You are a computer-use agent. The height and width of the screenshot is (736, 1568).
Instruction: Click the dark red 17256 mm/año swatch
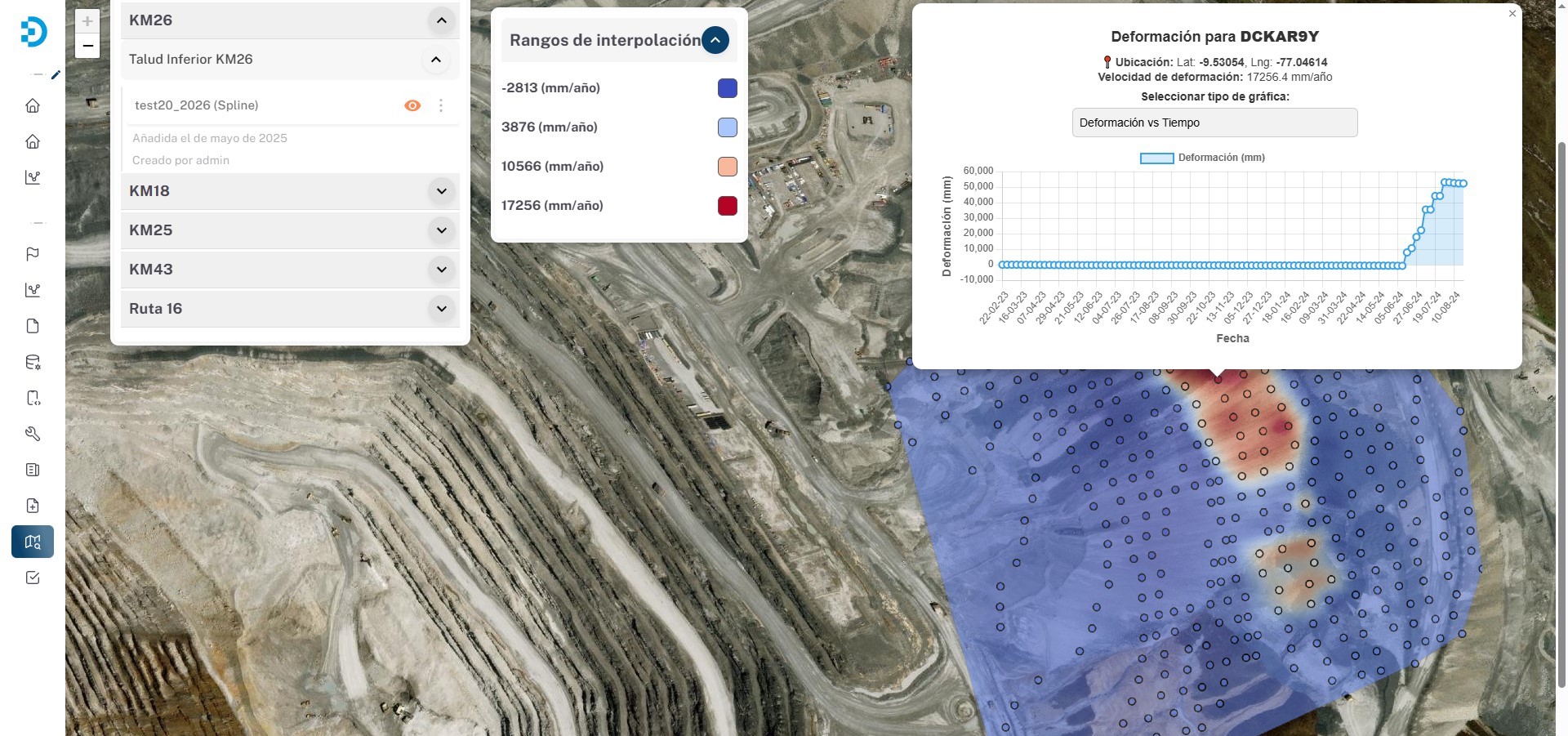pos(728,206)
